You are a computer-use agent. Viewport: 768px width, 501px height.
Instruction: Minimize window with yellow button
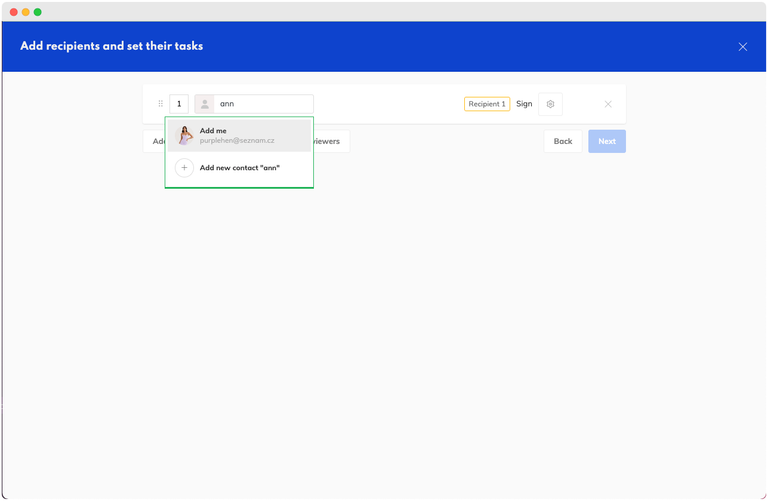26,12
